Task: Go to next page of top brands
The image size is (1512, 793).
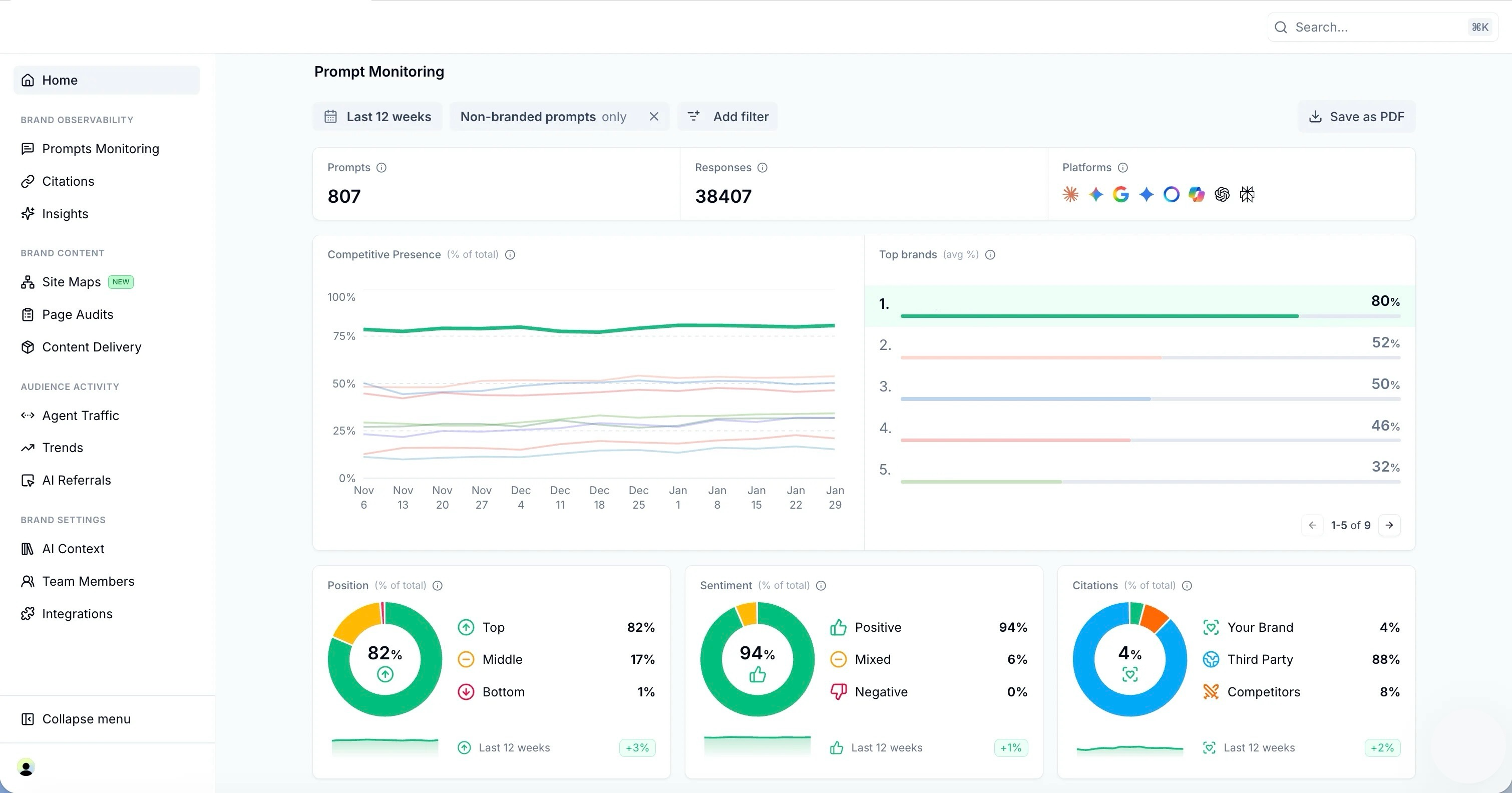Action: (x=1389, y=525)
